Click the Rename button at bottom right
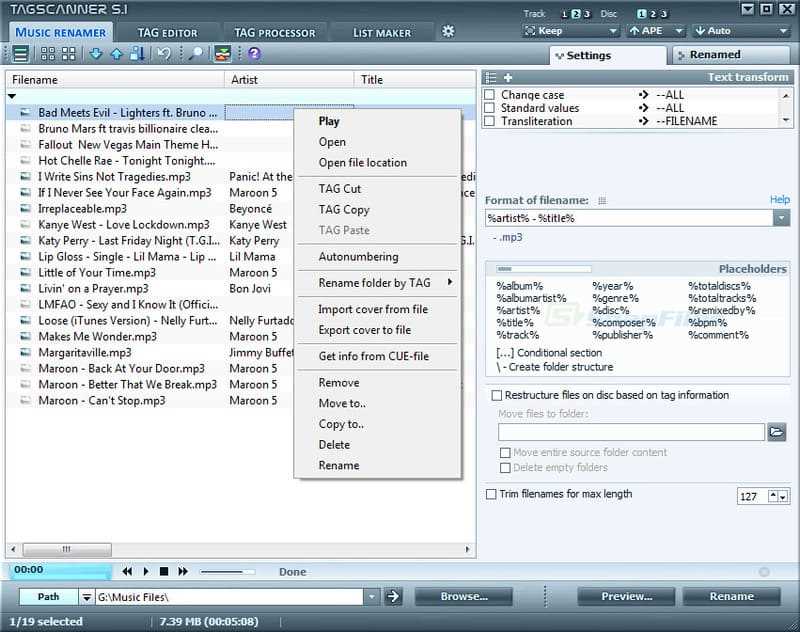Image resolution: width=800 pixels, height=632 pixels. (732, 596)
